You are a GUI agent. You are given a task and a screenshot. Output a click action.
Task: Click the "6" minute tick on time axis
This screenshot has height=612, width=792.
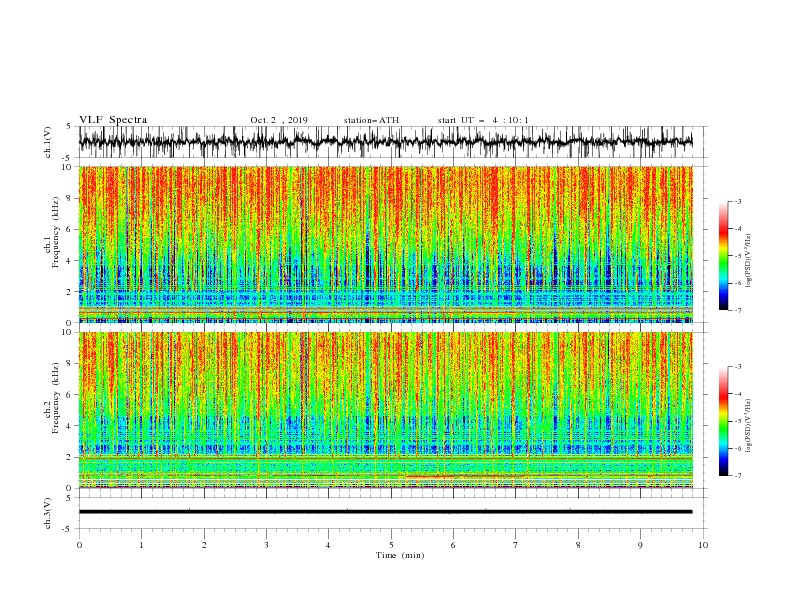click(453, 545)
